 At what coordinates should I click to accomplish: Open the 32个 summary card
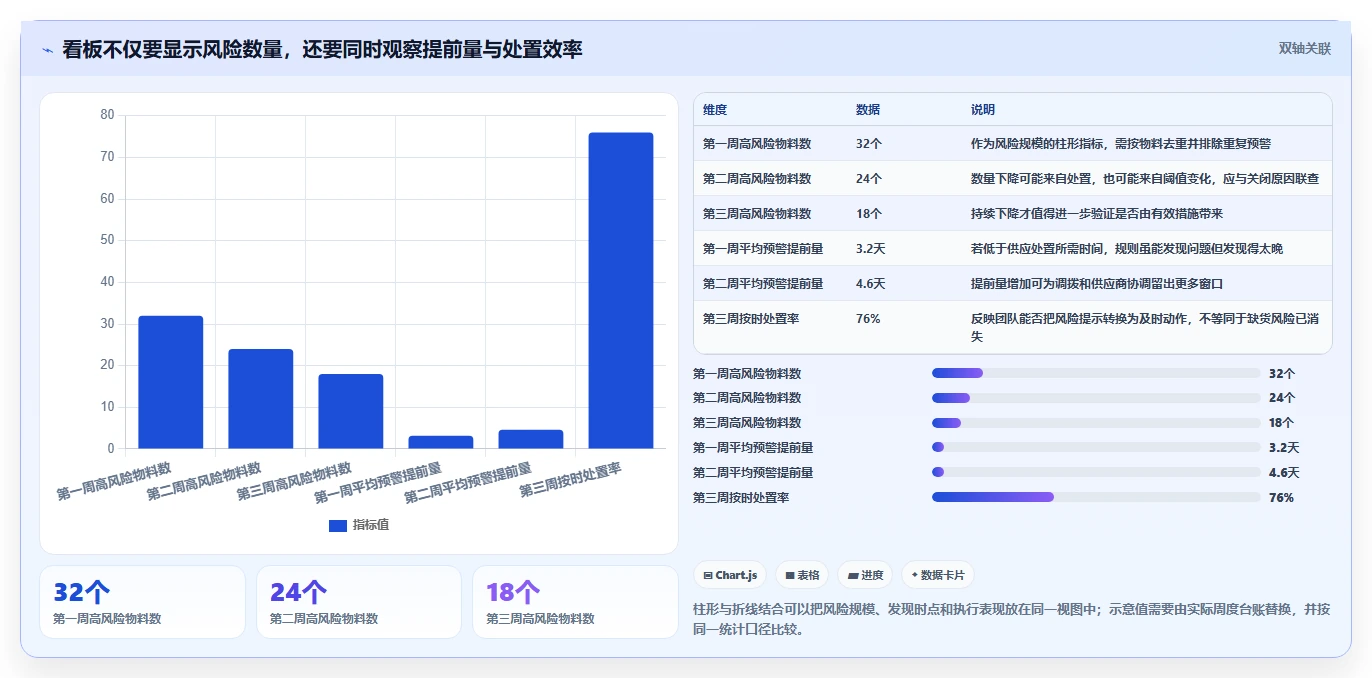[x=142, y=602]
